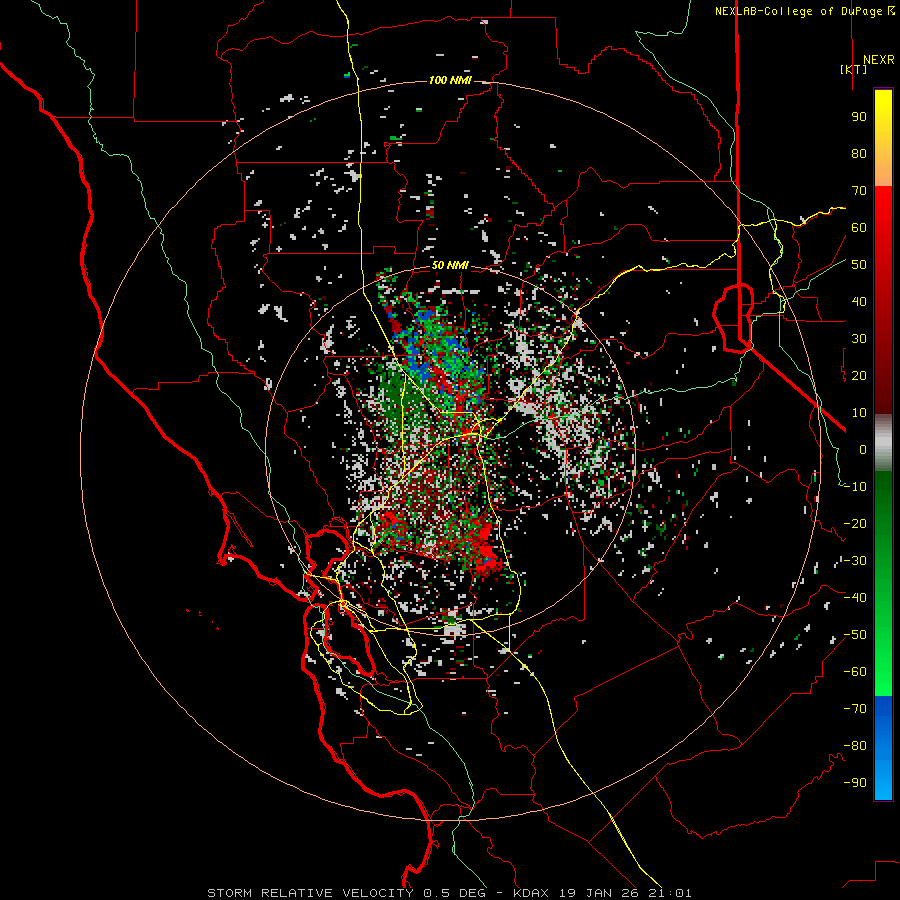Screen dimensions: 900x900
Task: Click the 10 value on velocity scale
Action: 859,413
